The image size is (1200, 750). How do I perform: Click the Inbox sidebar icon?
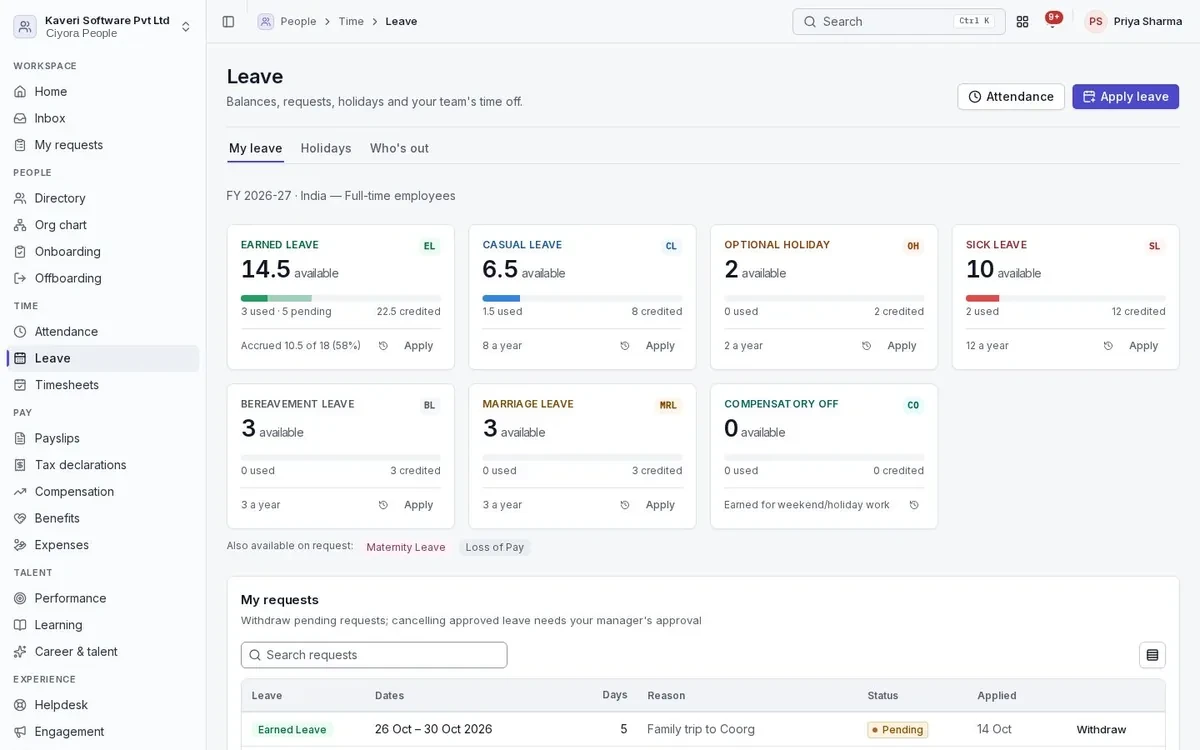pyautogui.click(x=20, y=118)
